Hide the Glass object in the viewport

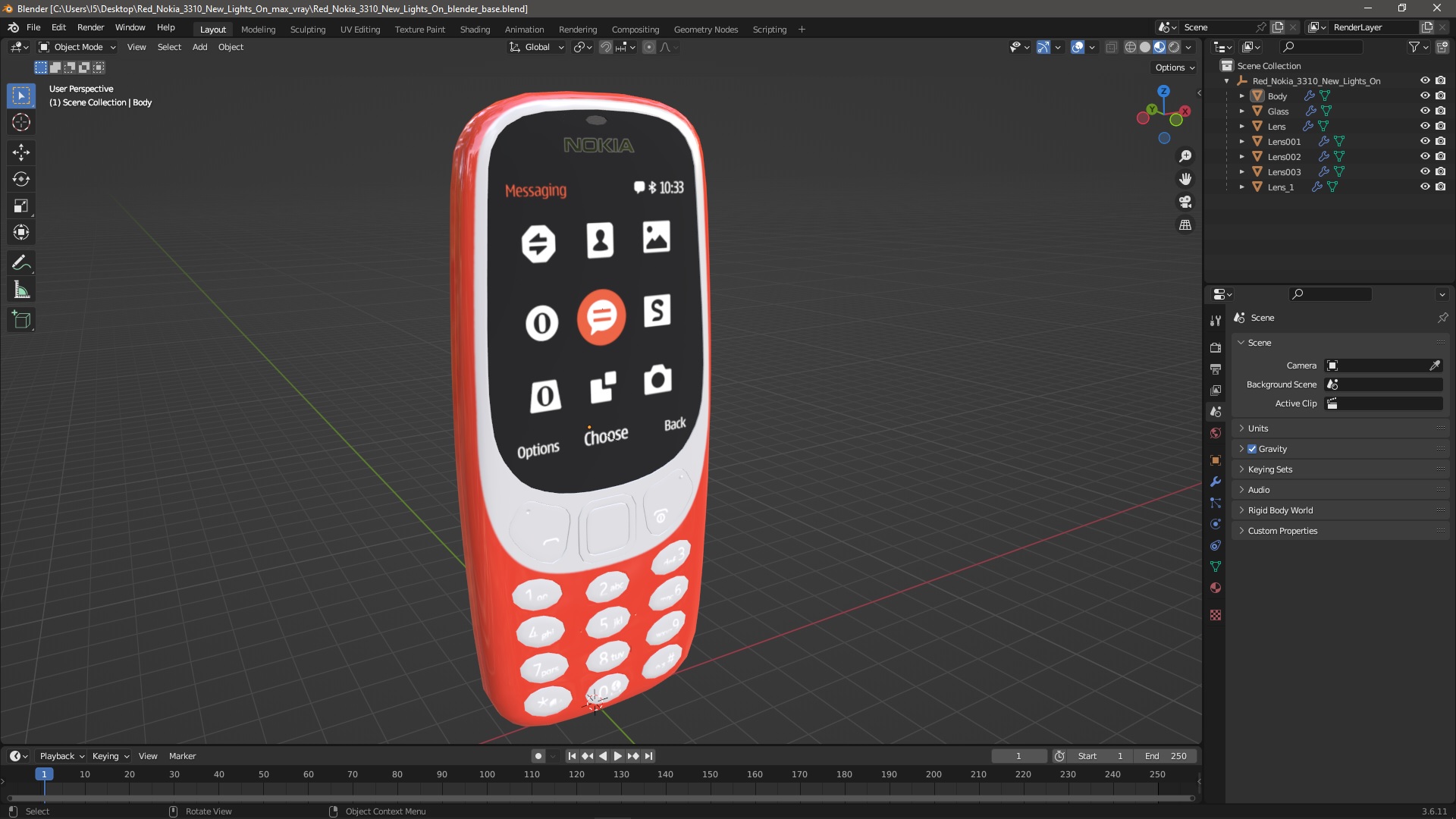coord(1425,111)
